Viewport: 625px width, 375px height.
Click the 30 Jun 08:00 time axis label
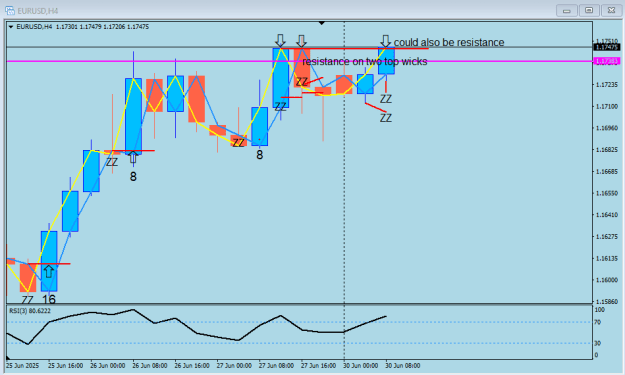pyautogui.click(x=403, y=366)
